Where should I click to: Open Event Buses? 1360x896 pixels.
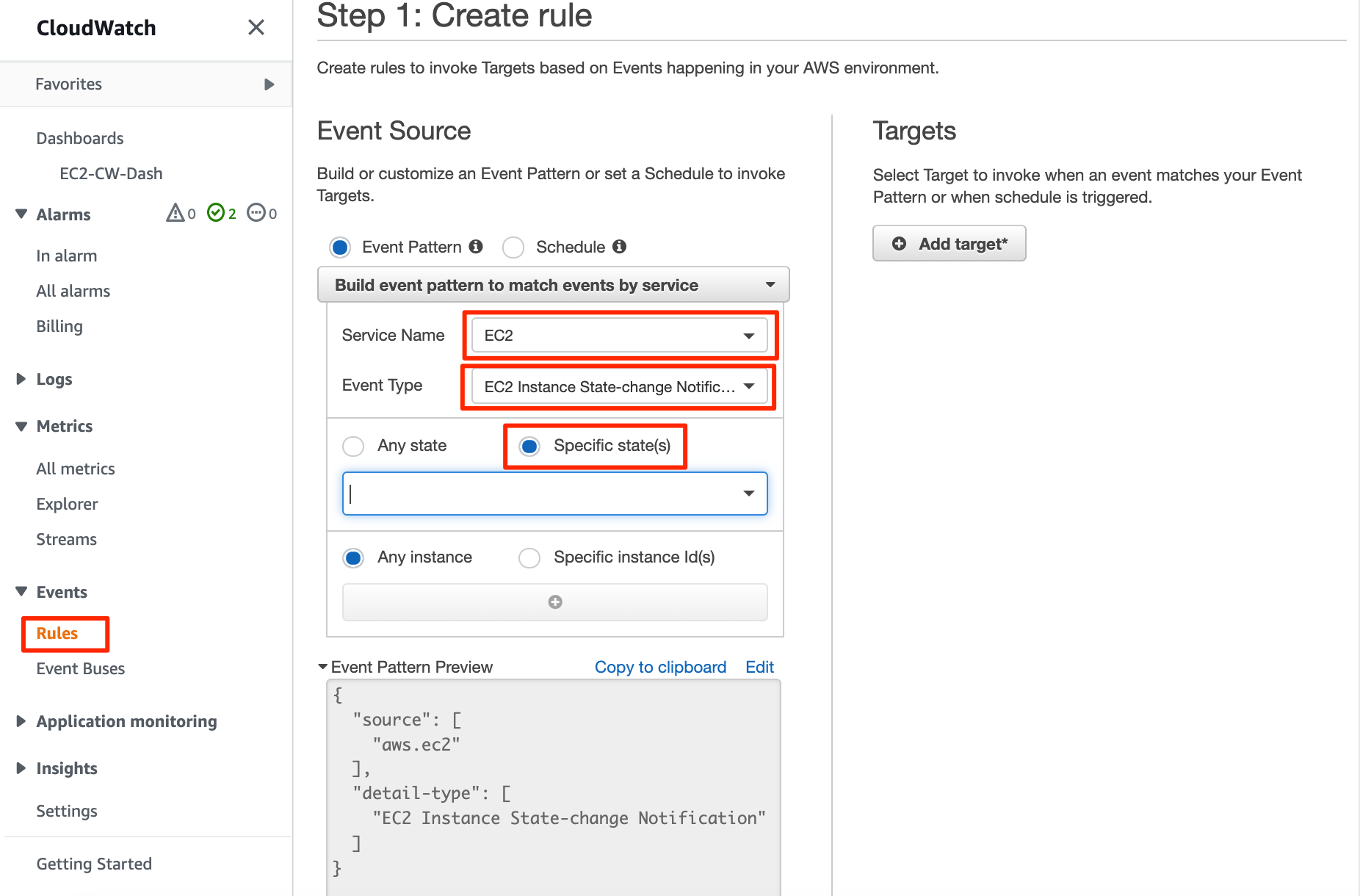tap(81, 668)
